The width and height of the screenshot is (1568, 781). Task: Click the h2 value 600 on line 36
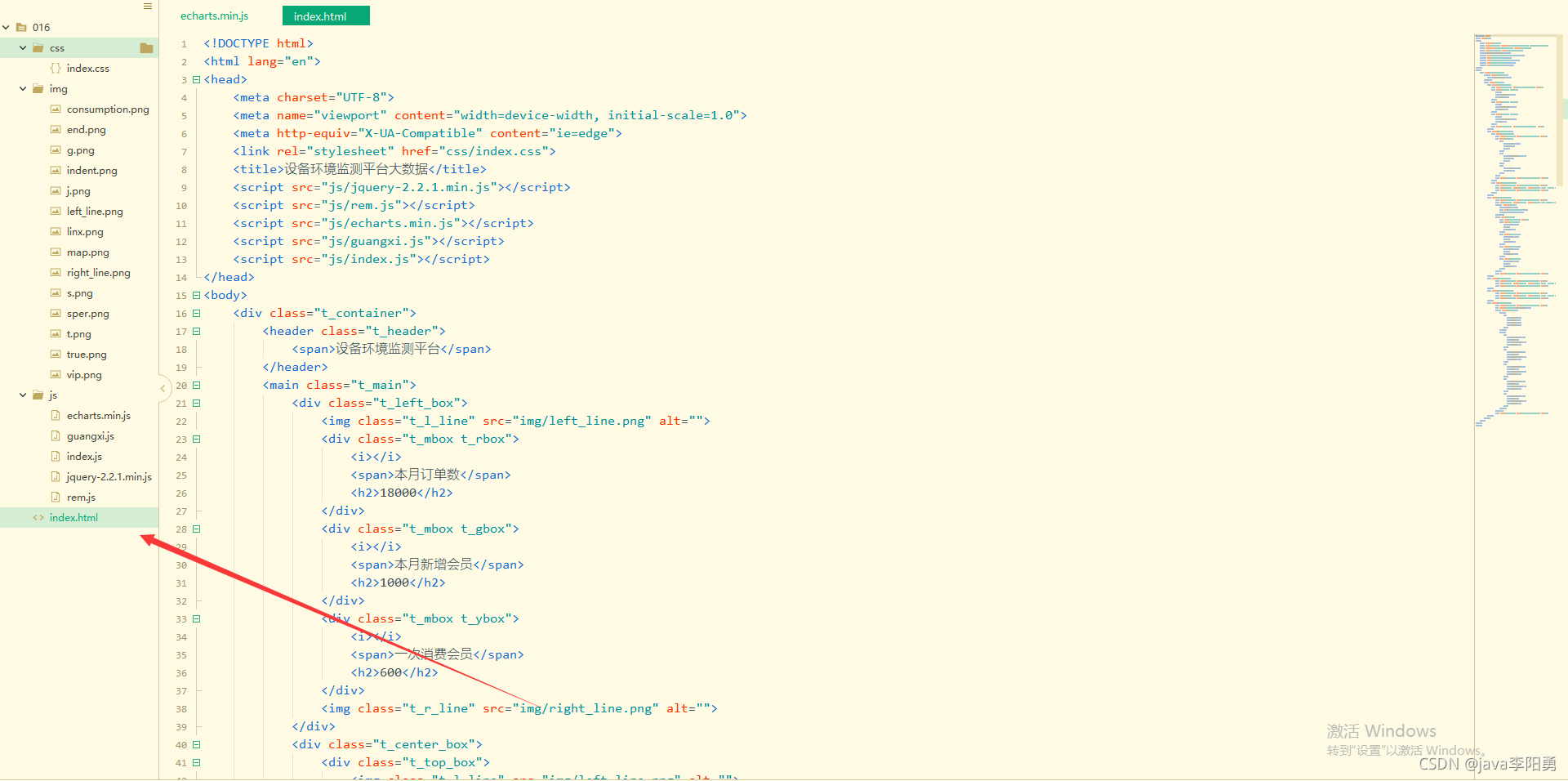391,672
